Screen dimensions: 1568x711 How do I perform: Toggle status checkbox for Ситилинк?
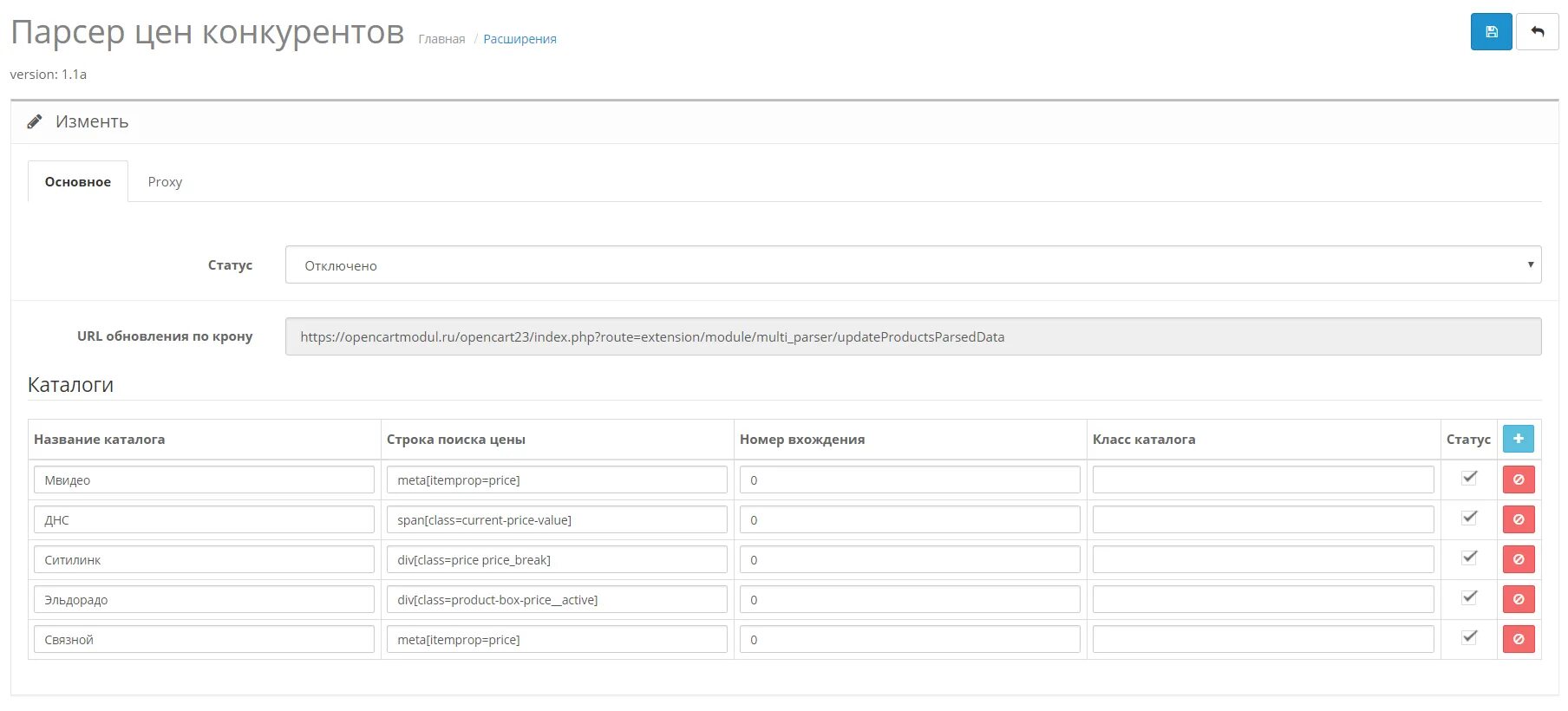coord(1469,557)
